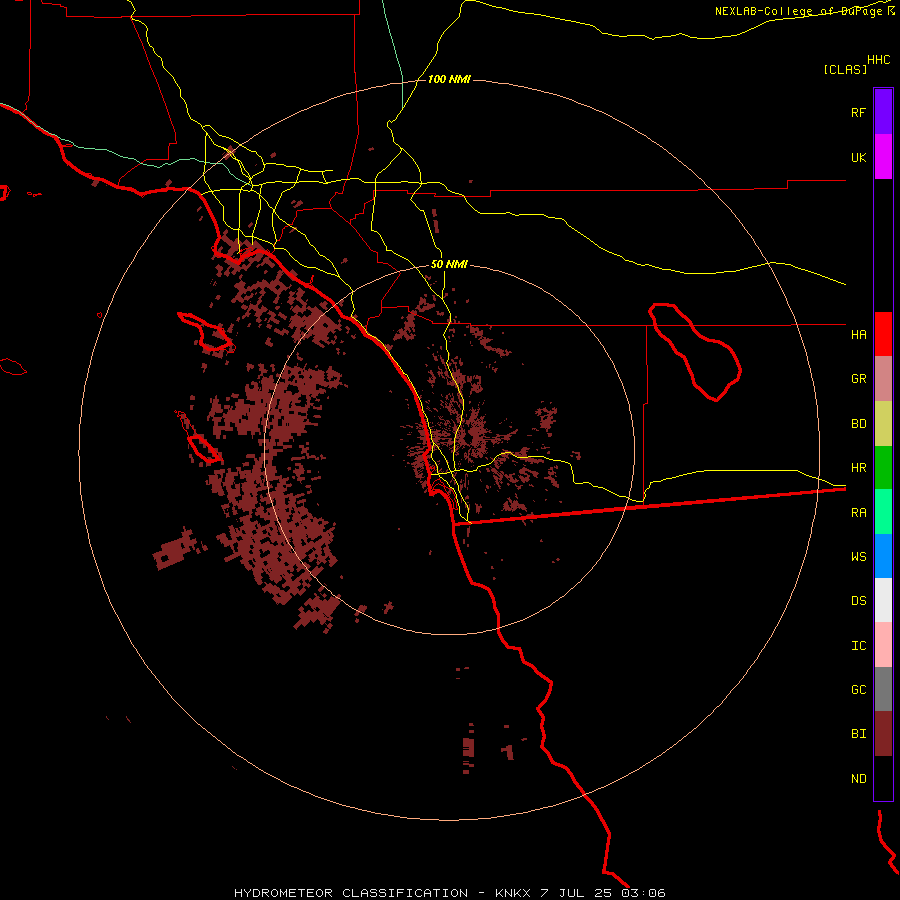Click the BI legend label
The image size is (900, 900).
click(x=858, y=734)
